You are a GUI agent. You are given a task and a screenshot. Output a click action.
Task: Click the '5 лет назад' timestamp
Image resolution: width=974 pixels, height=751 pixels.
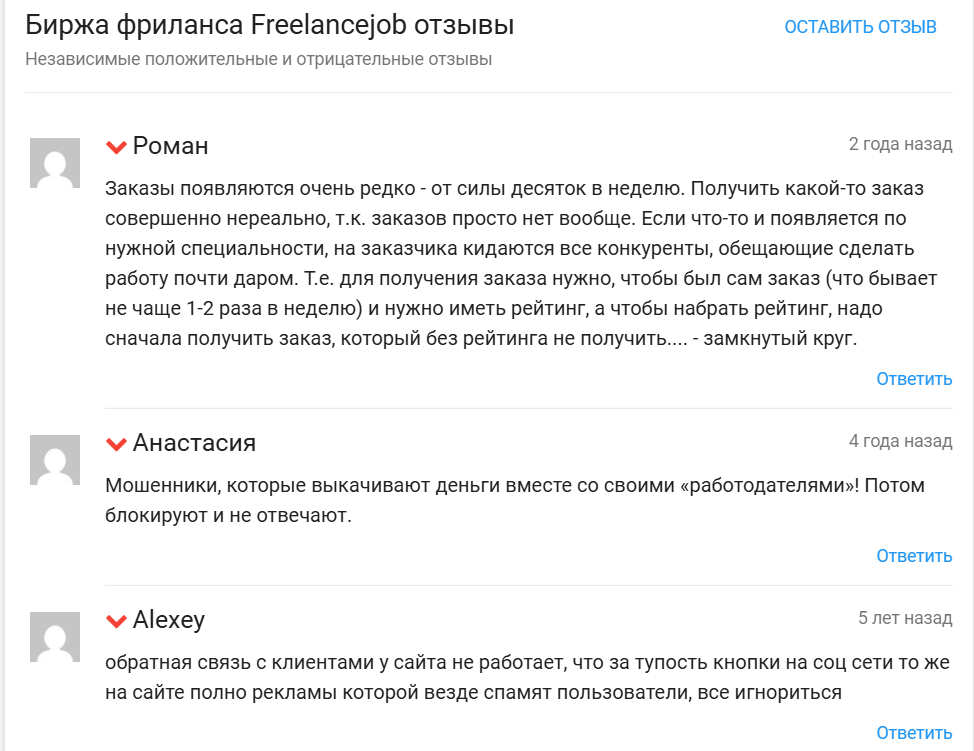tap(904, 618)
